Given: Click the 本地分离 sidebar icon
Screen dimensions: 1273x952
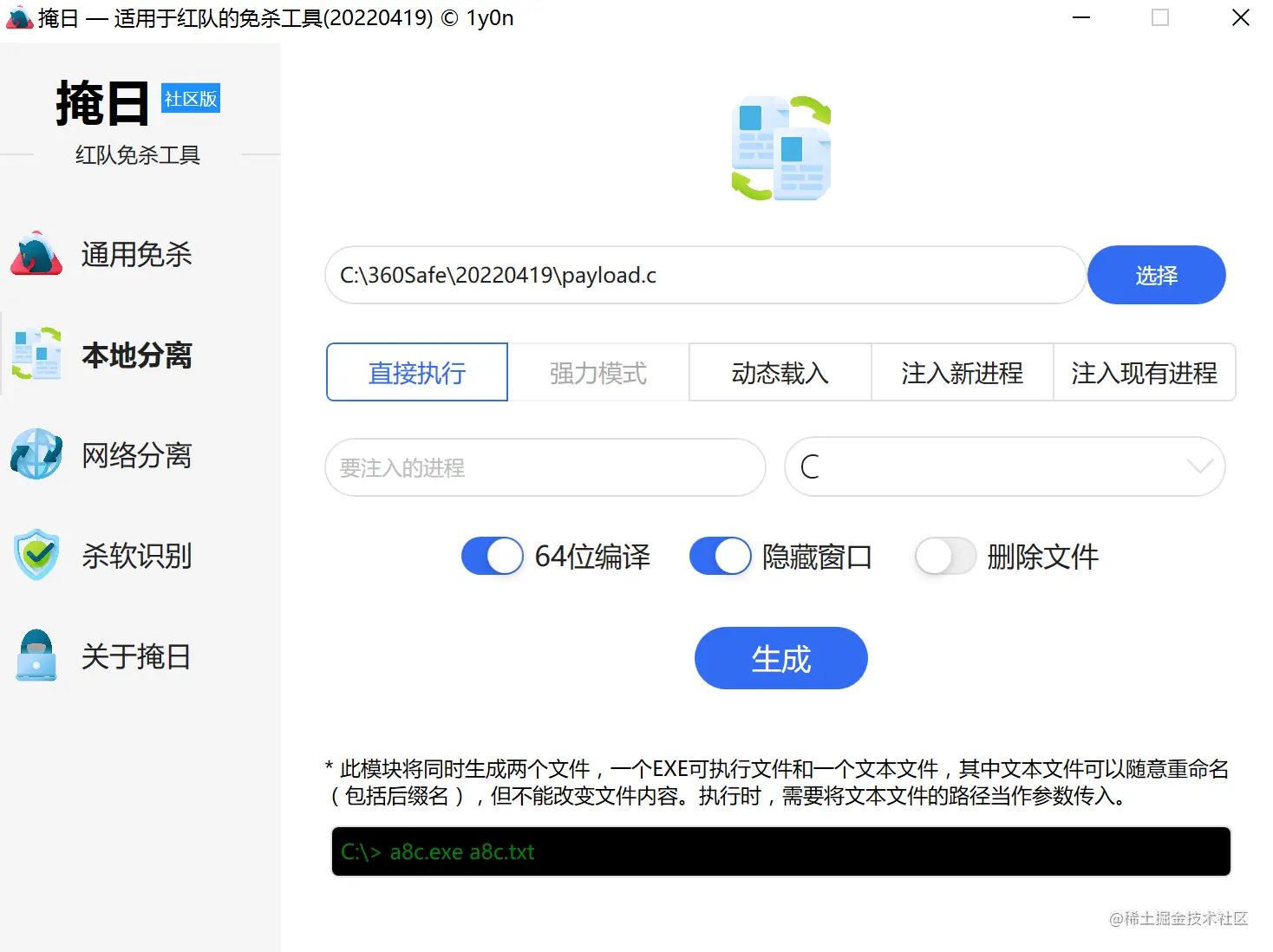Looking at the screenshot, I should pyautogui.click(x=36, y=354).
